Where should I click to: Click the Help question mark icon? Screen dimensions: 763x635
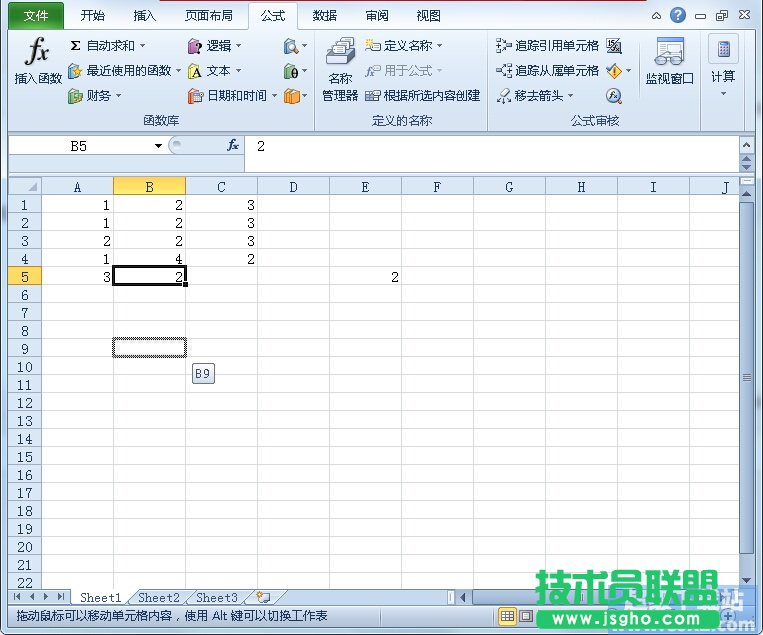[678, 15]
